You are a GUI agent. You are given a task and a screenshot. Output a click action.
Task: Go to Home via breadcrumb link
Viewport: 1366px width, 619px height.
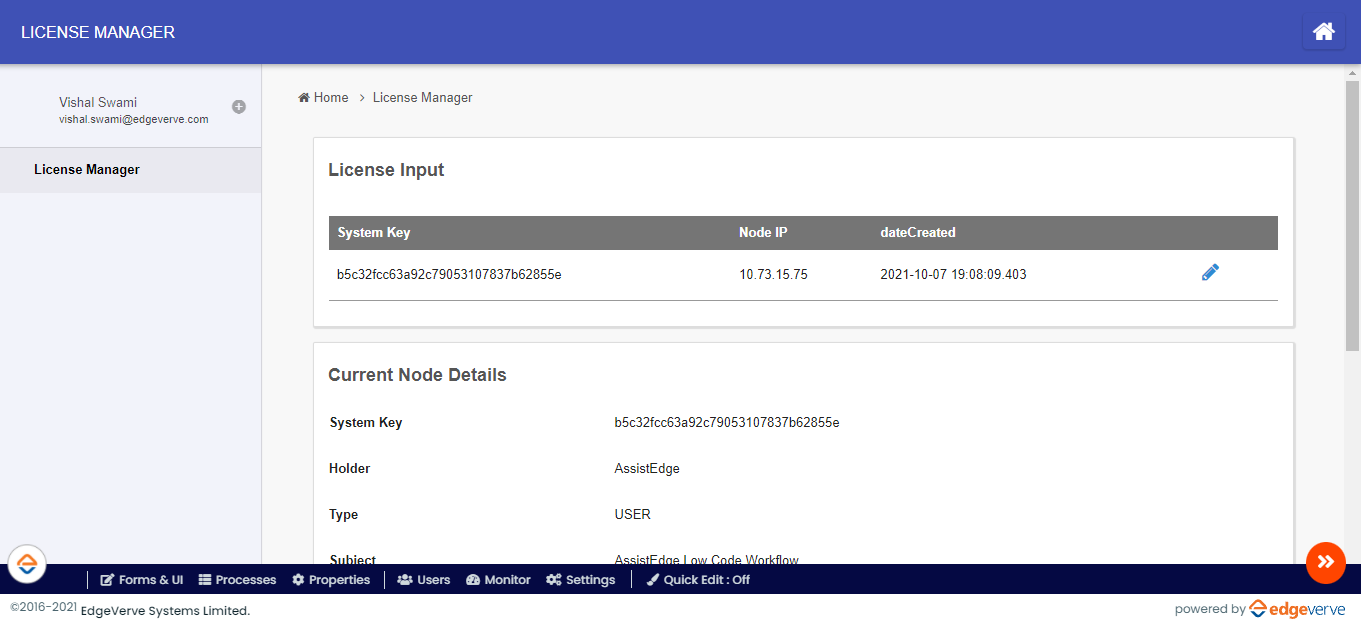tap(324, 98)
